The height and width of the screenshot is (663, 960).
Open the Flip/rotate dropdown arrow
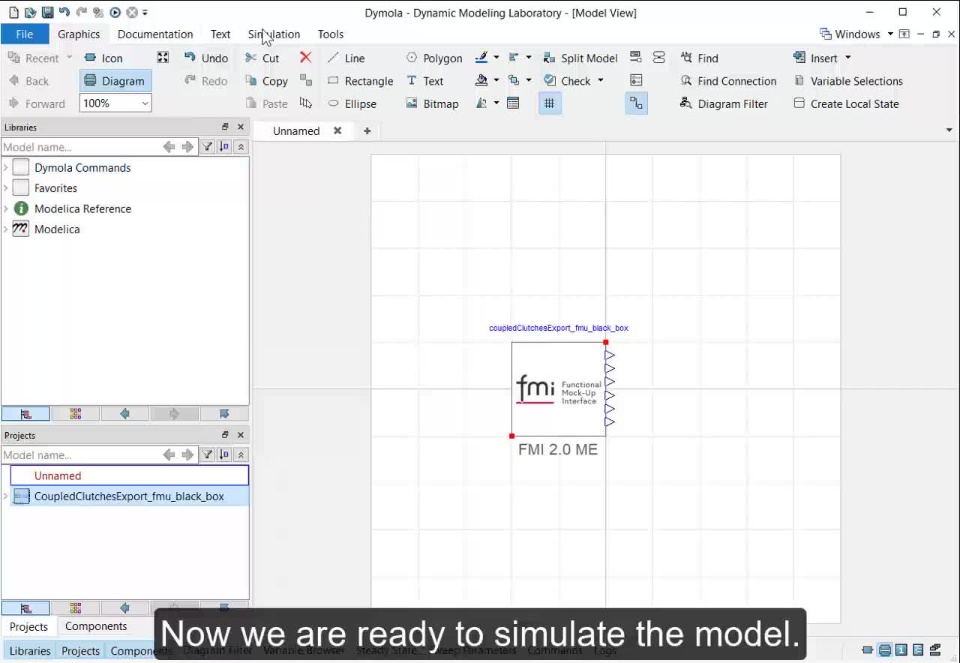(497, 103)
